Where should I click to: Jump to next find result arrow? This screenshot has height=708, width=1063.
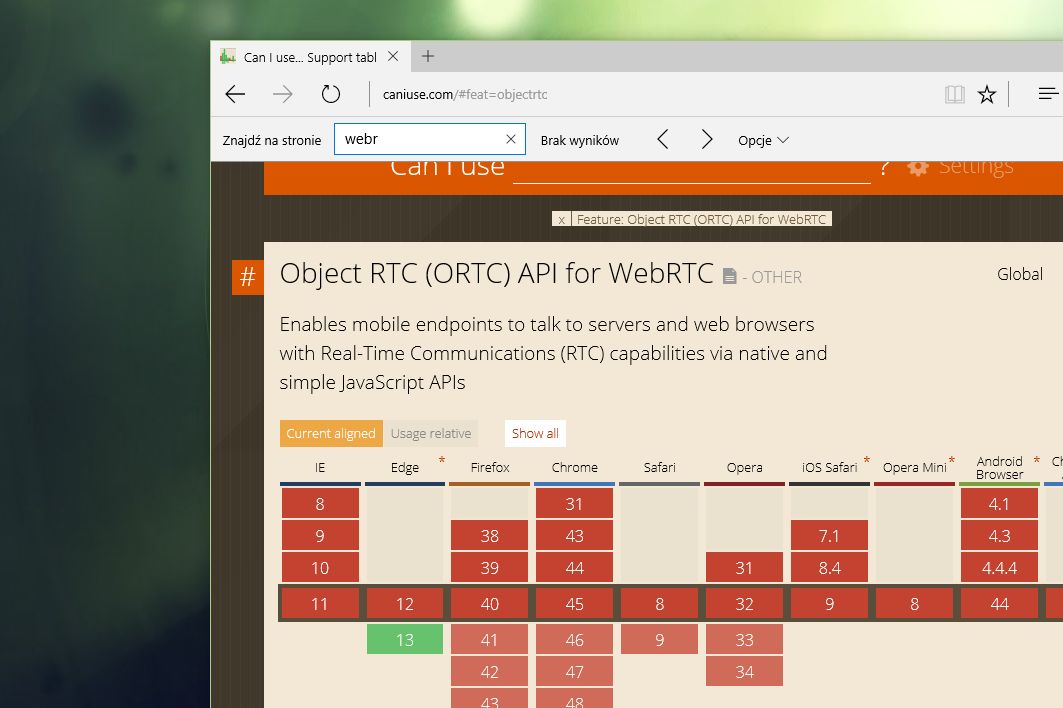point(706,140)
